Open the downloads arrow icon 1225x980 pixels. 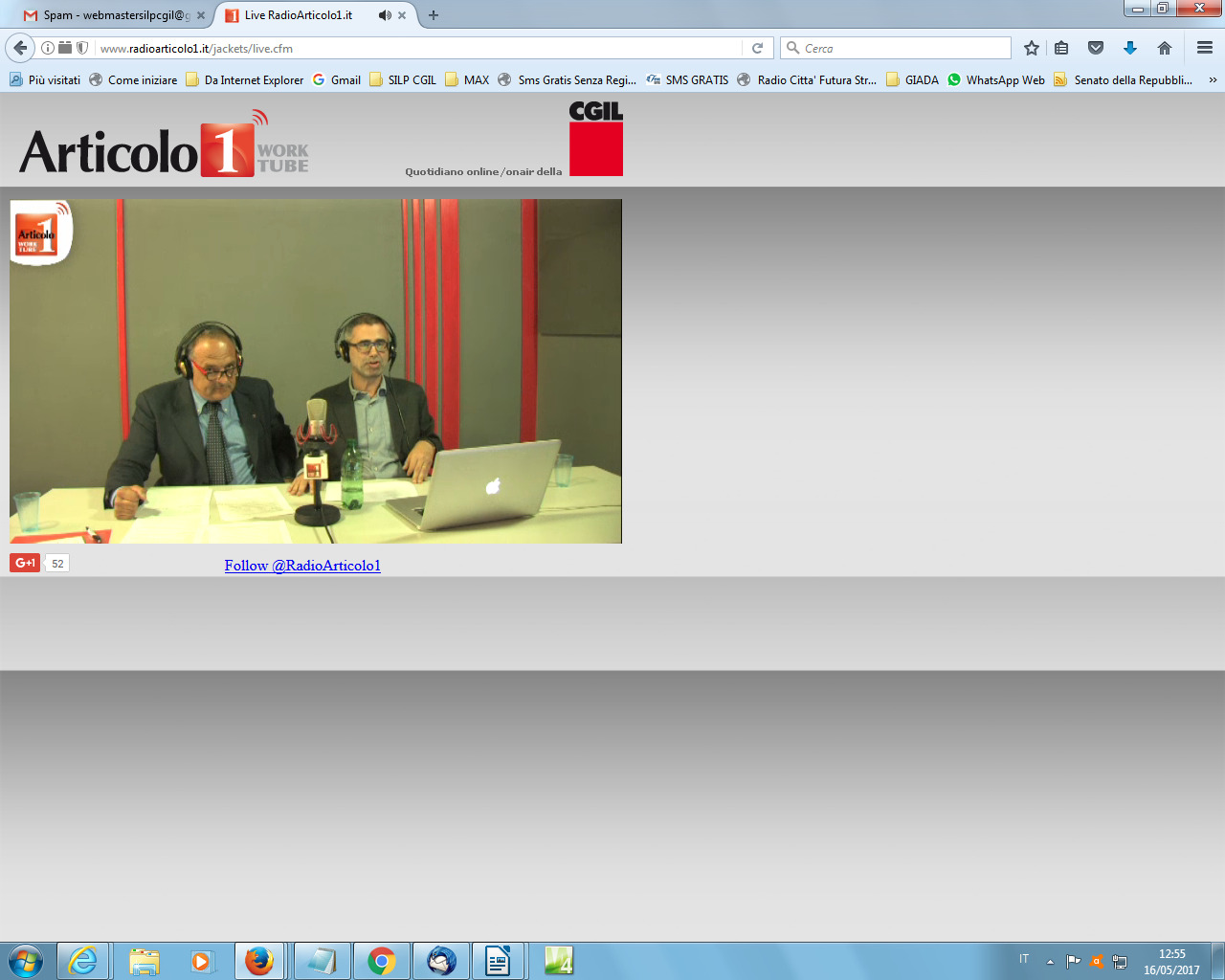[x=1129, y=48]
